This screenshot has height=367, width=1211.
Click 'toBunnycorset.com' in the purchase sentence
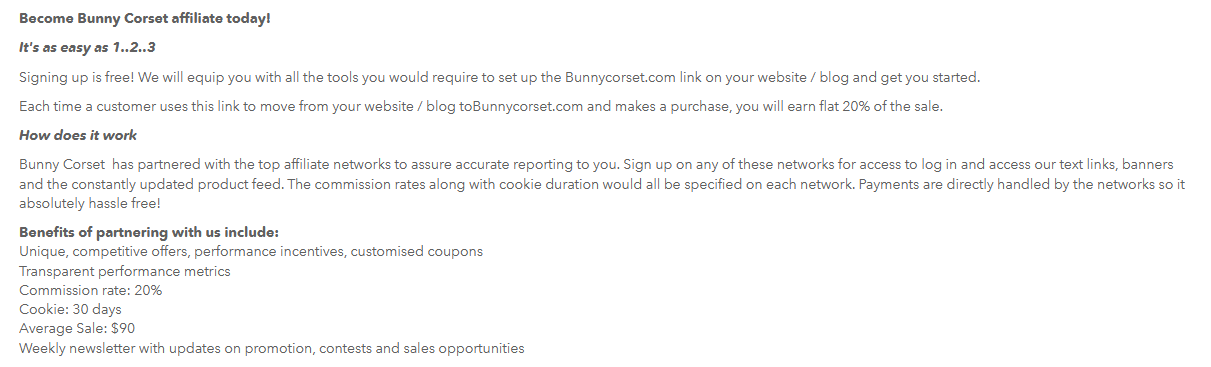[520, 106]
